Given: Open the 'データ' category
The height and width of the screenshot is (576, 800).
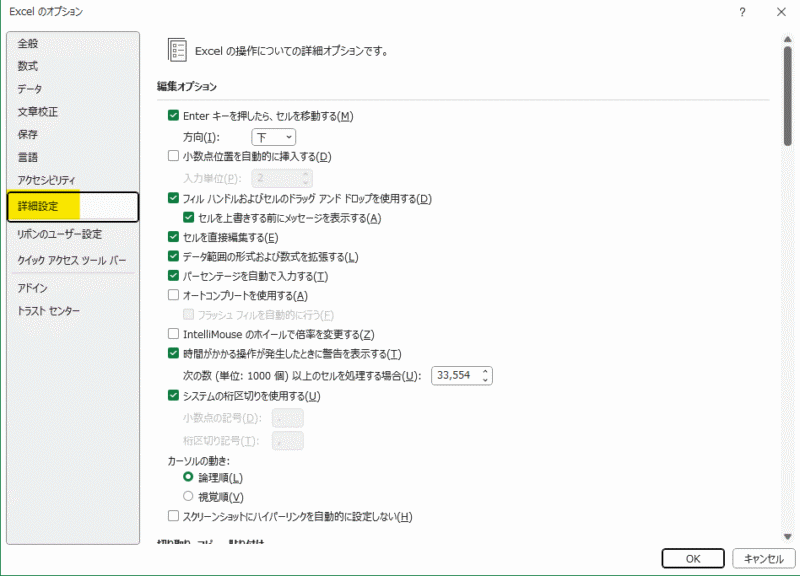Looking at the screenshot, I should coord(73,89).
